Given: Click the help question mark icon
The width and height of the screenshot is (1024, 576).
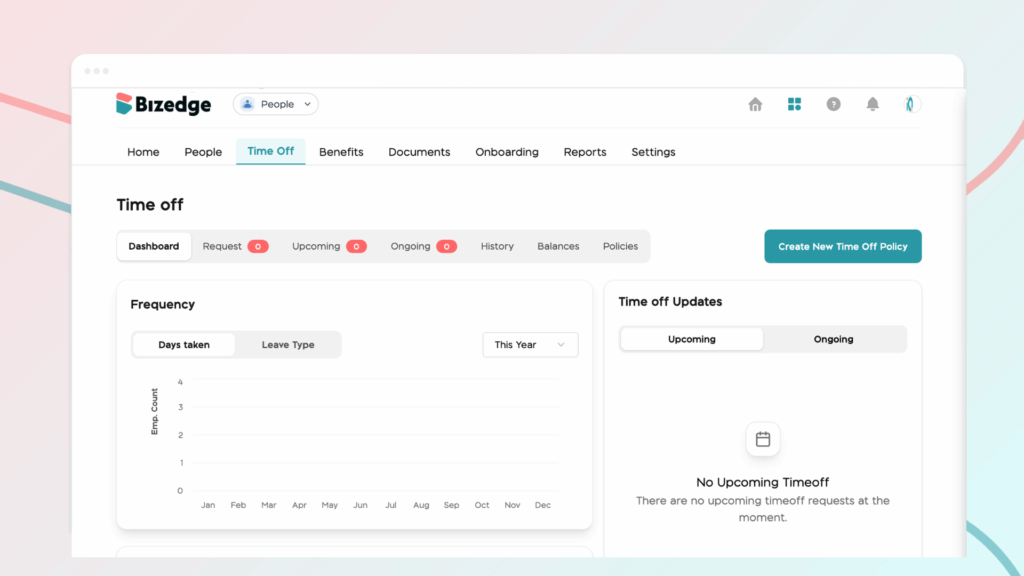Looking at the screenshot, I should pos(833,104).
